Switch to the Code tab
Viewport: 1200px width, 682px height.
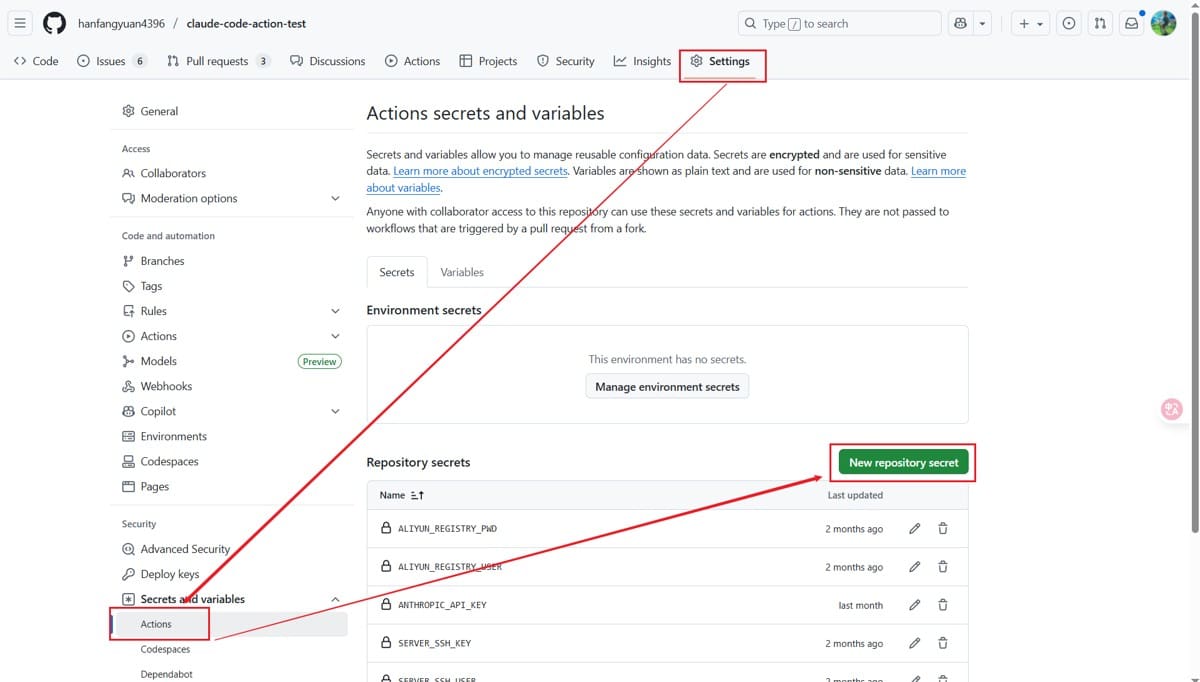pyautogui.click(x=36, y=61)
